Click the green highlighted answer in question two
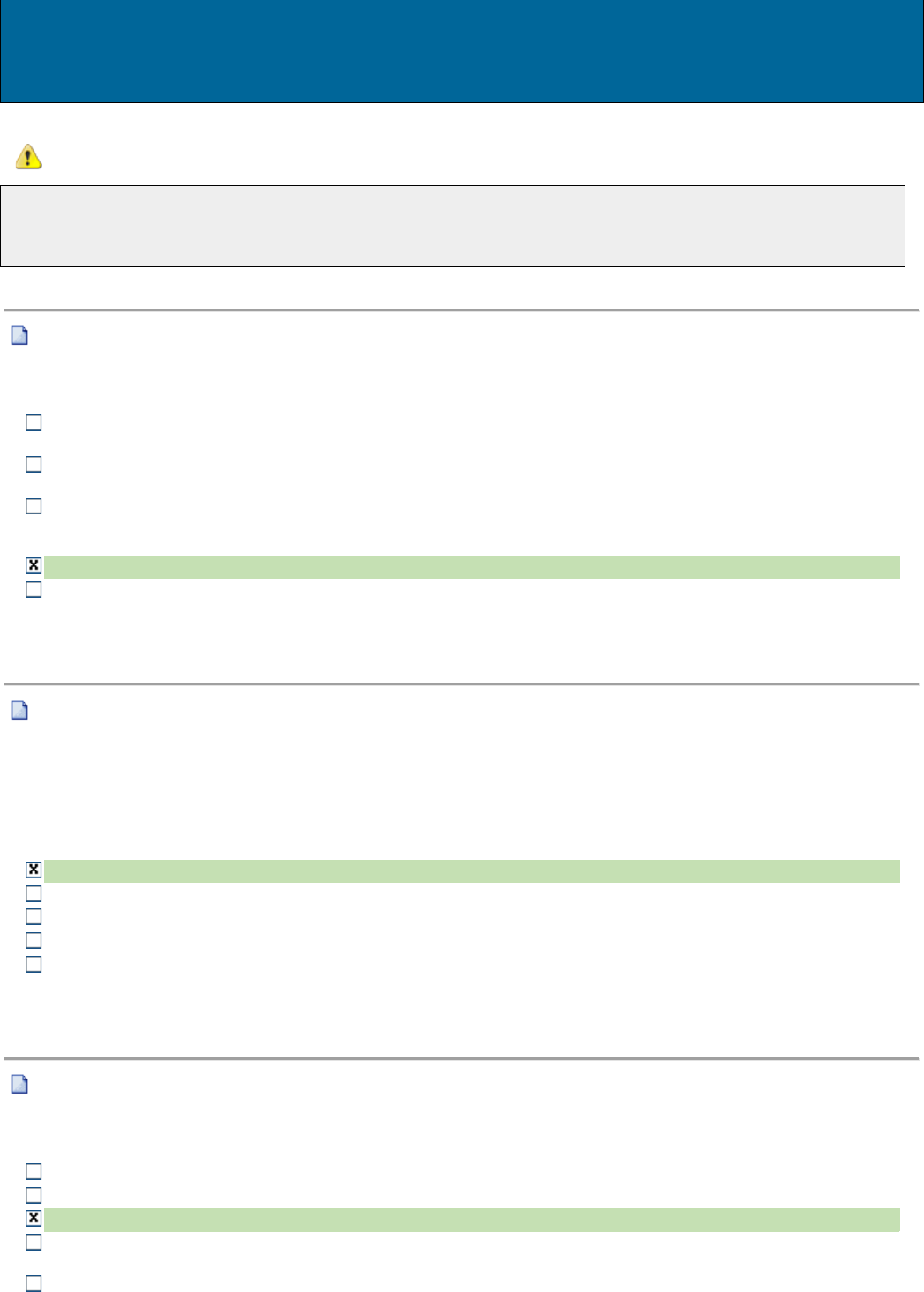924x1292 pixels. coord(472,871)
